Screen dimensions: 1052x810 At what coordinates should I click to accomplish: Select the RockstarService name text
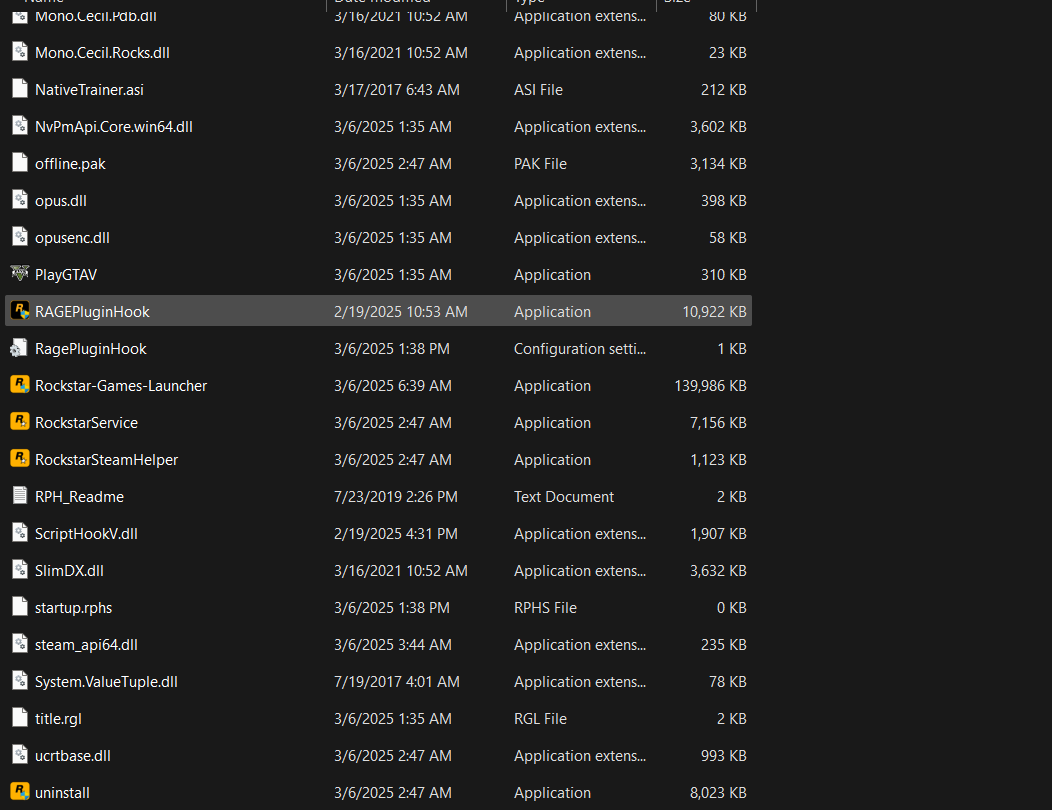click(x=86, y=423)
